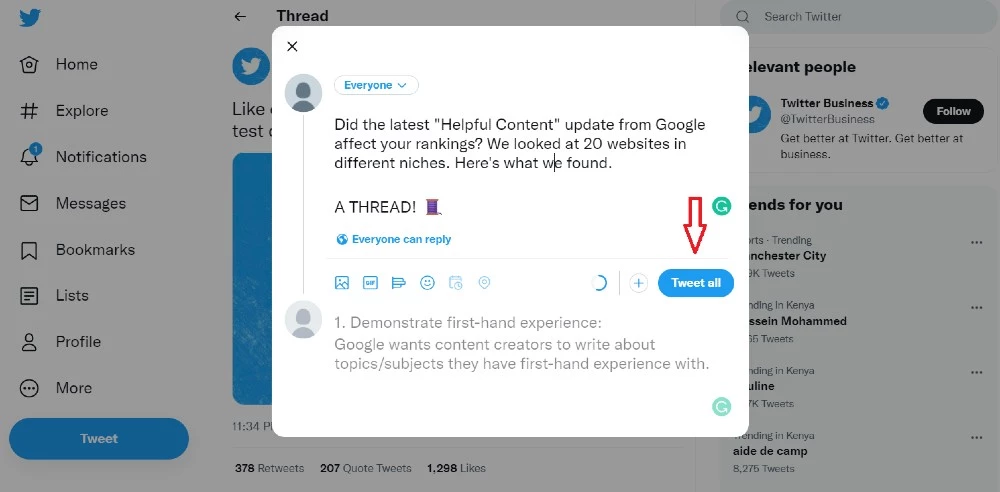Click the Search Twitter field
The image size is (1000, 492).
860,17
